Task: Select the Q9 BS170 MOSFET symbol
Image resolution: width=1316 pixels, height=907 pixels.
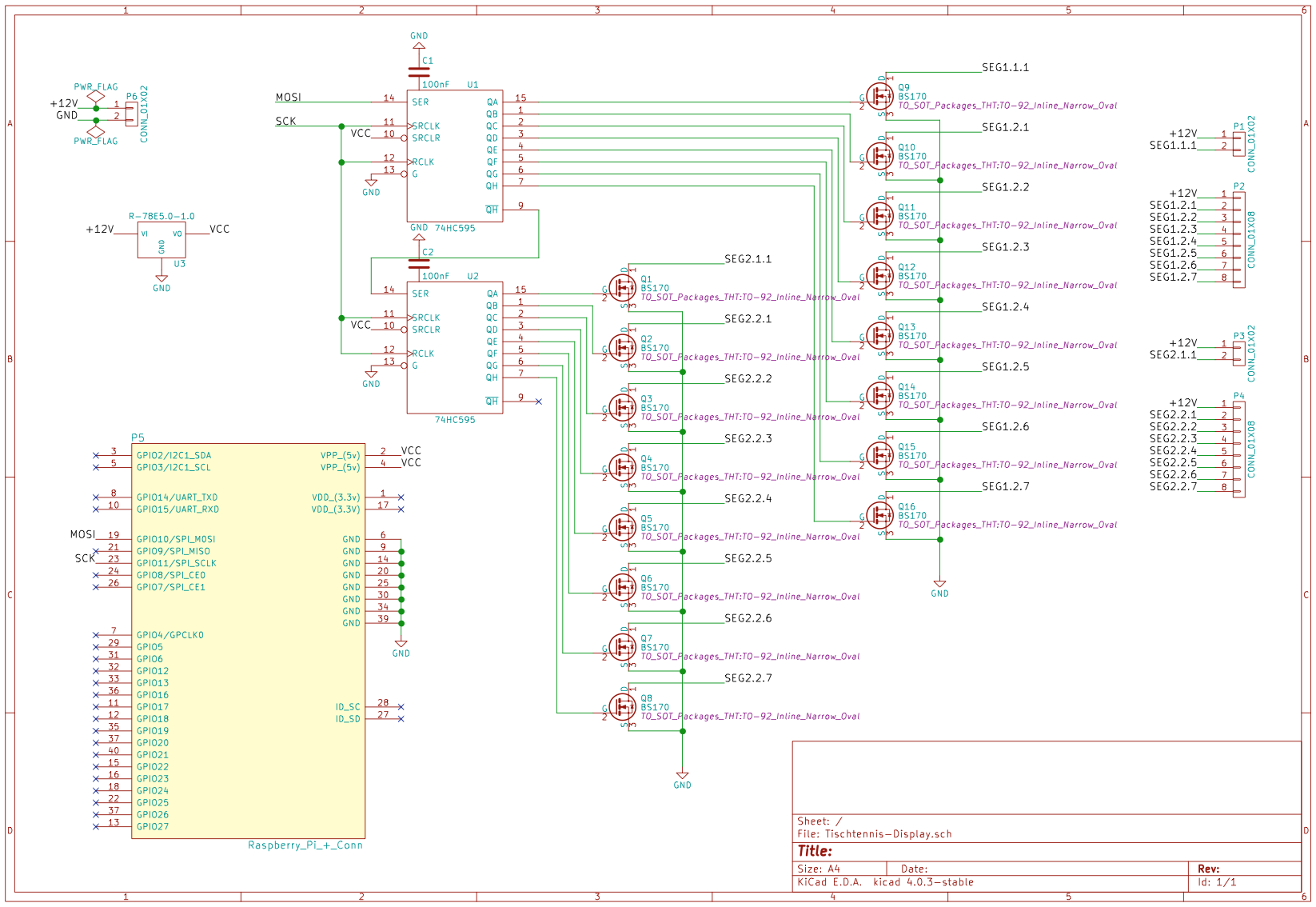Action: click(x=879, y=96)
